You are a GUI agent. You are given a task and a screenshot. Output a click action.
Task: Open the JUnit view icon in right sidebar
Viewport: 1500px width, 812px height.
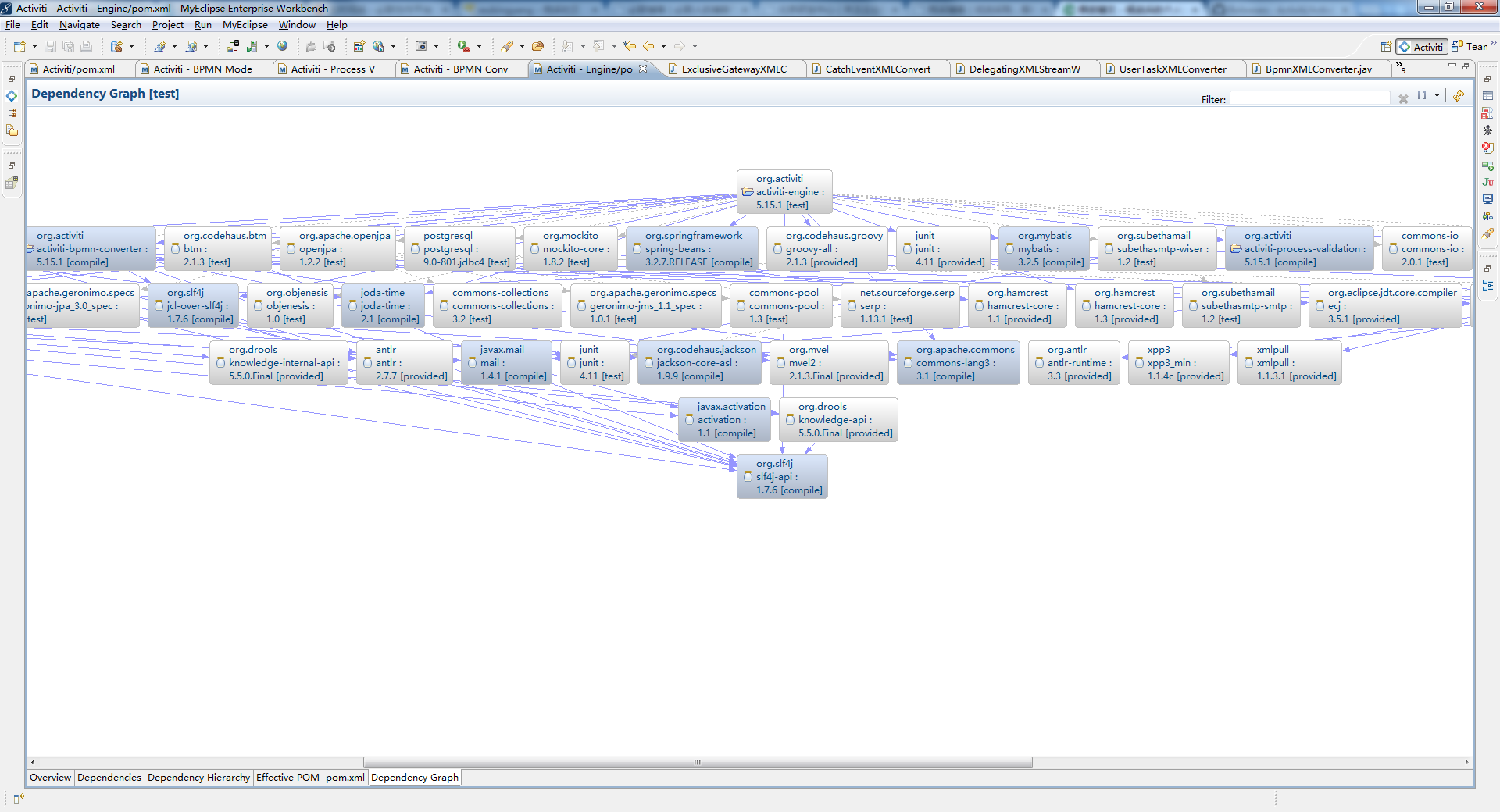point(1487,182)
